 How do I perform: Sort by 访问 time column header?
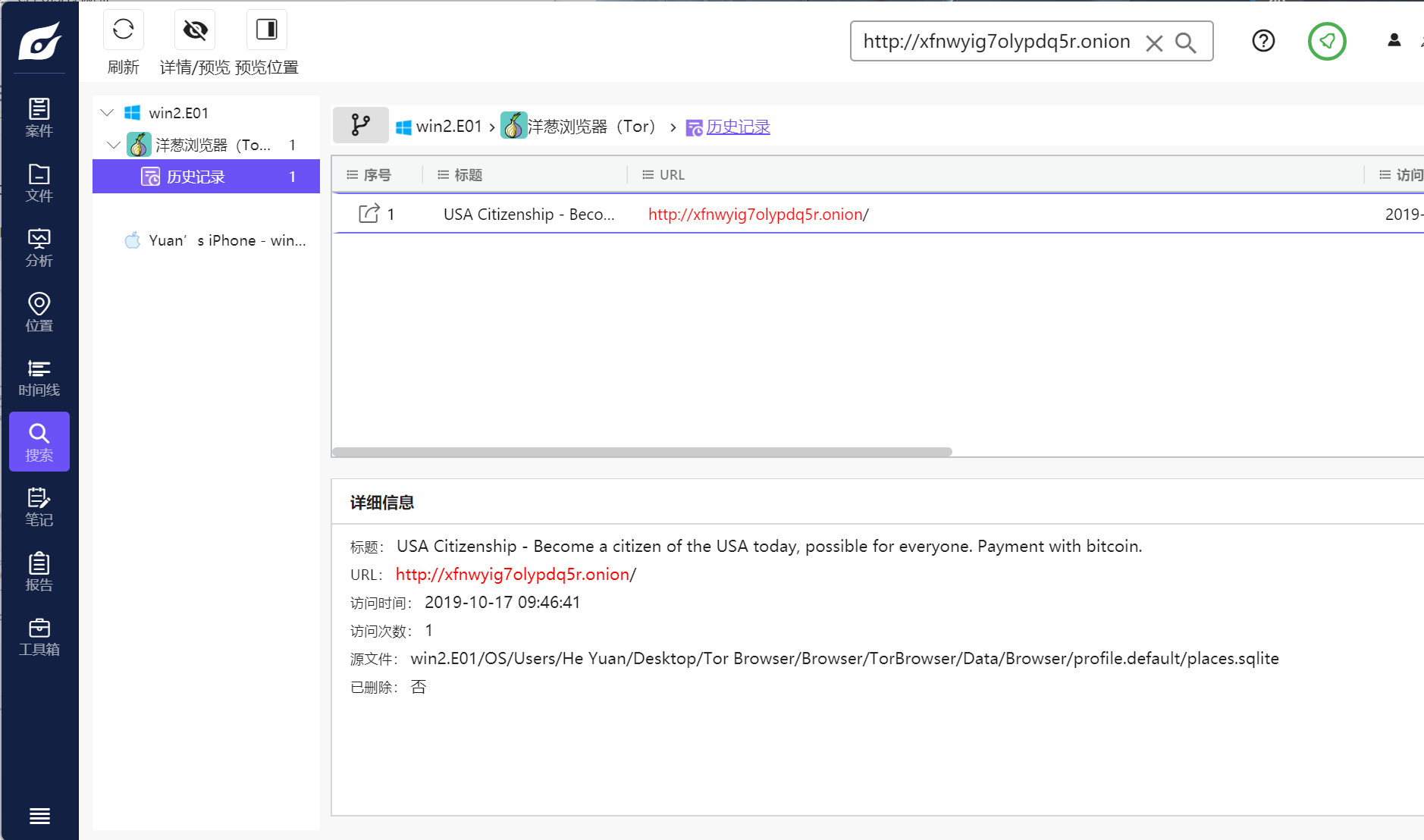(x=1401, y=175)
